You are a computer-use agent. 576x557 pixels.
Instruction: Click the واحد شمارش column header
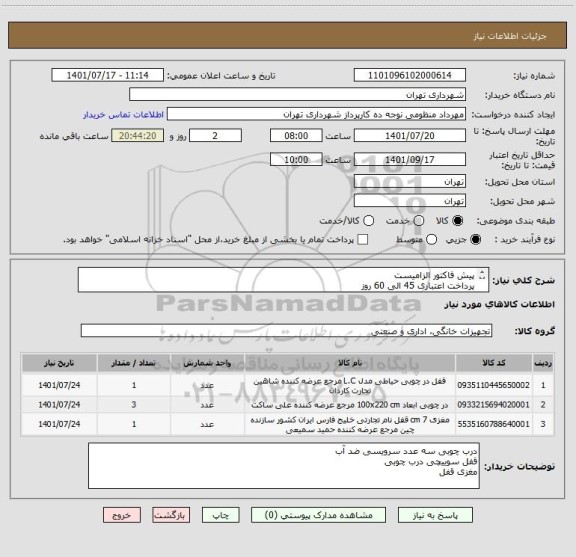pyautogui.click(x=207, y=363)
